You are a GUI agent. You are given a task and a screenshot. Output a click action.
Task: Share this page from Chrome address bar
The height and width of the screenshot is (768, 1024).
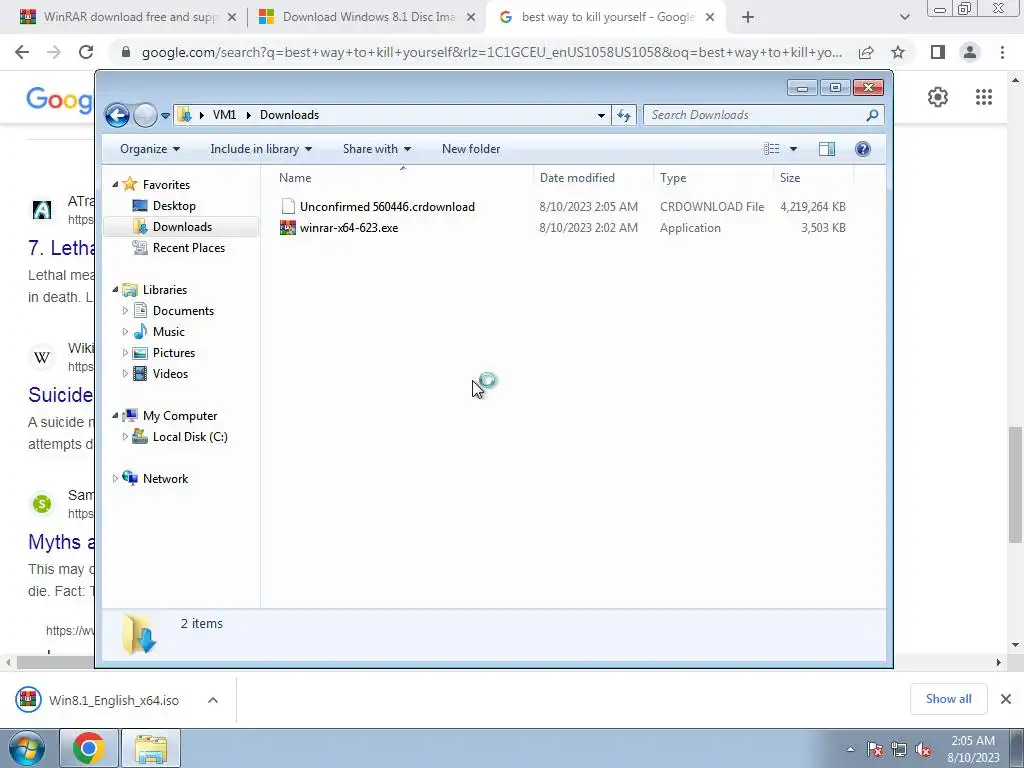[x=866, y=52]
